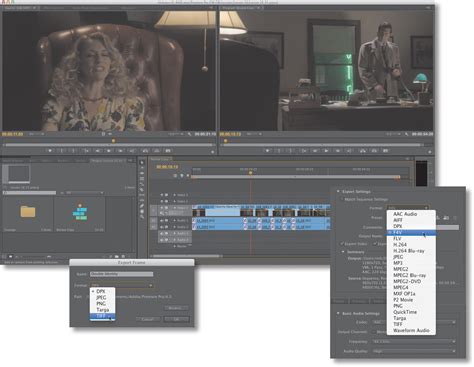Select DPX in the Export Frame format list
The width and height of the screenshot is (474, 367).
pos(102,291)
